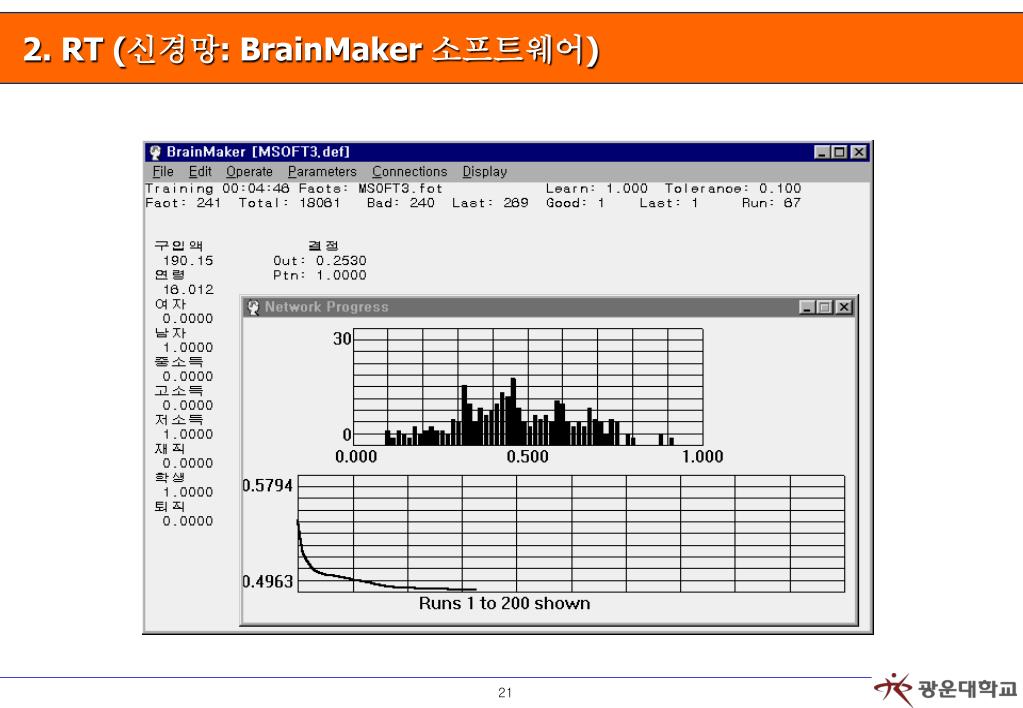Click the Network Progress window icon

pos(254,307)
